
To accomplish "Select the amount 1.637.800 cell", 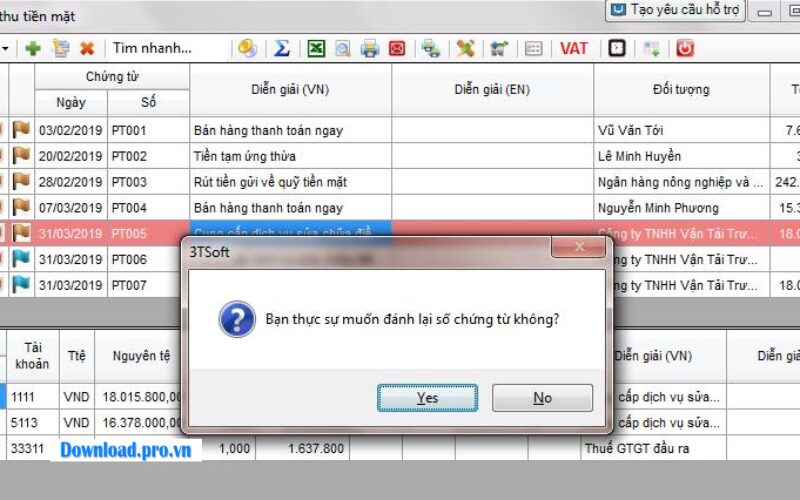I will click(x=303, y=448).
